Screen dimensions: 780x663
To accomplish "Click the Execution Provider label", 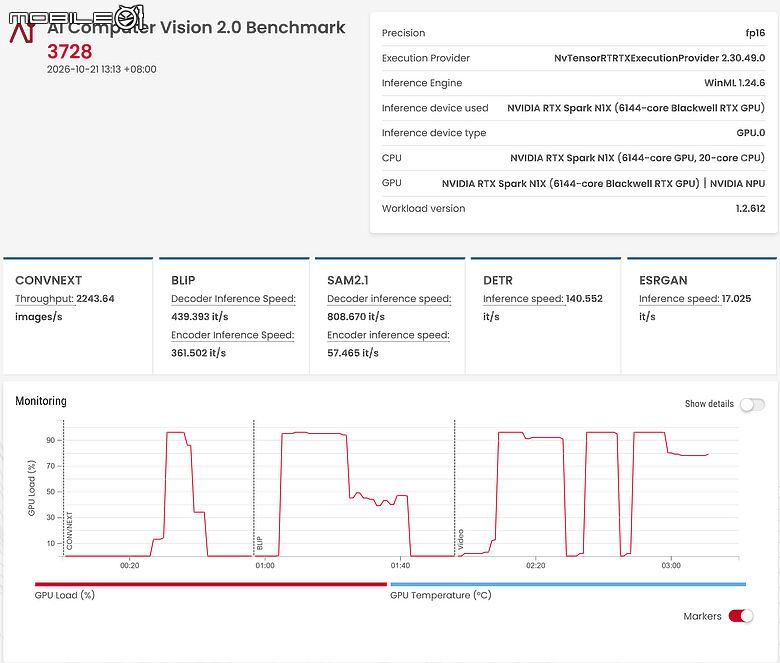I will 426,58.
